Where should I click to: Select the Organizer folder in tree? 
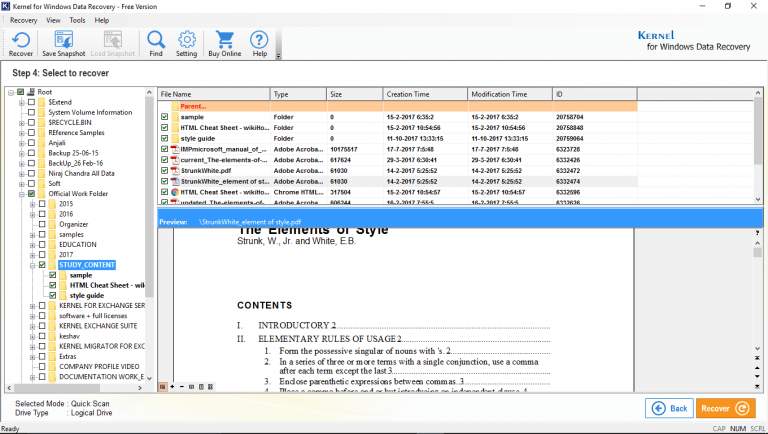click(73, 224)
